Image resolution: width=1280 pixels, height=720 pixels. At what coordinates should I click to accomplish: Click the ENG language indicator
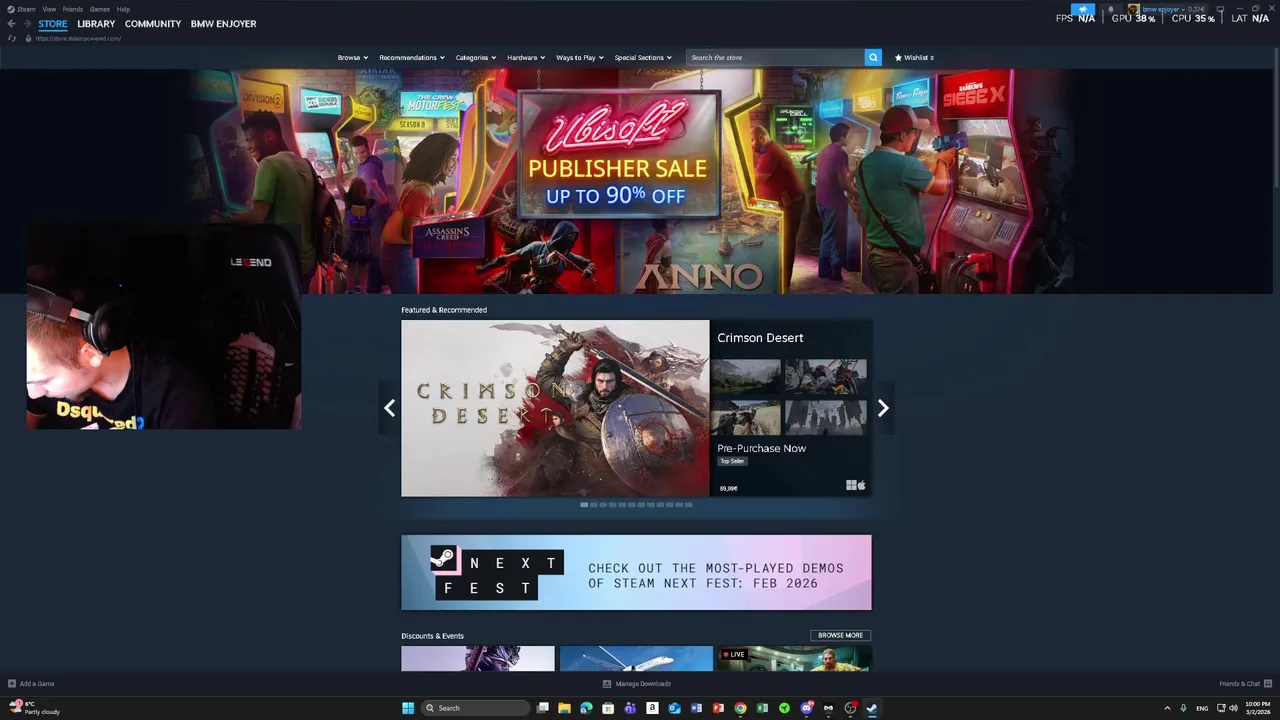(x=1202, y=708)
